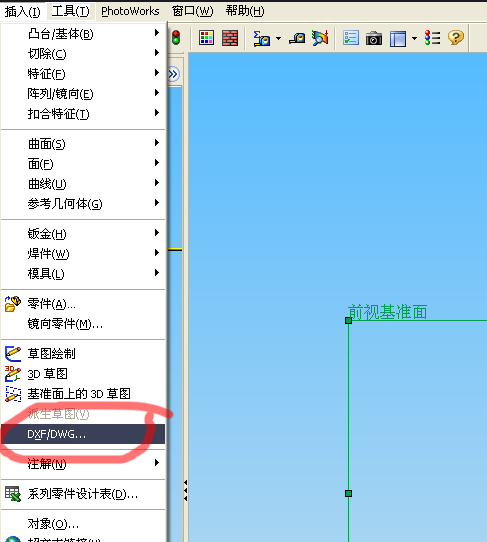Expand the 切除(C) submenu
Viewport: 487px width, 542px height.
pos(83,54)
